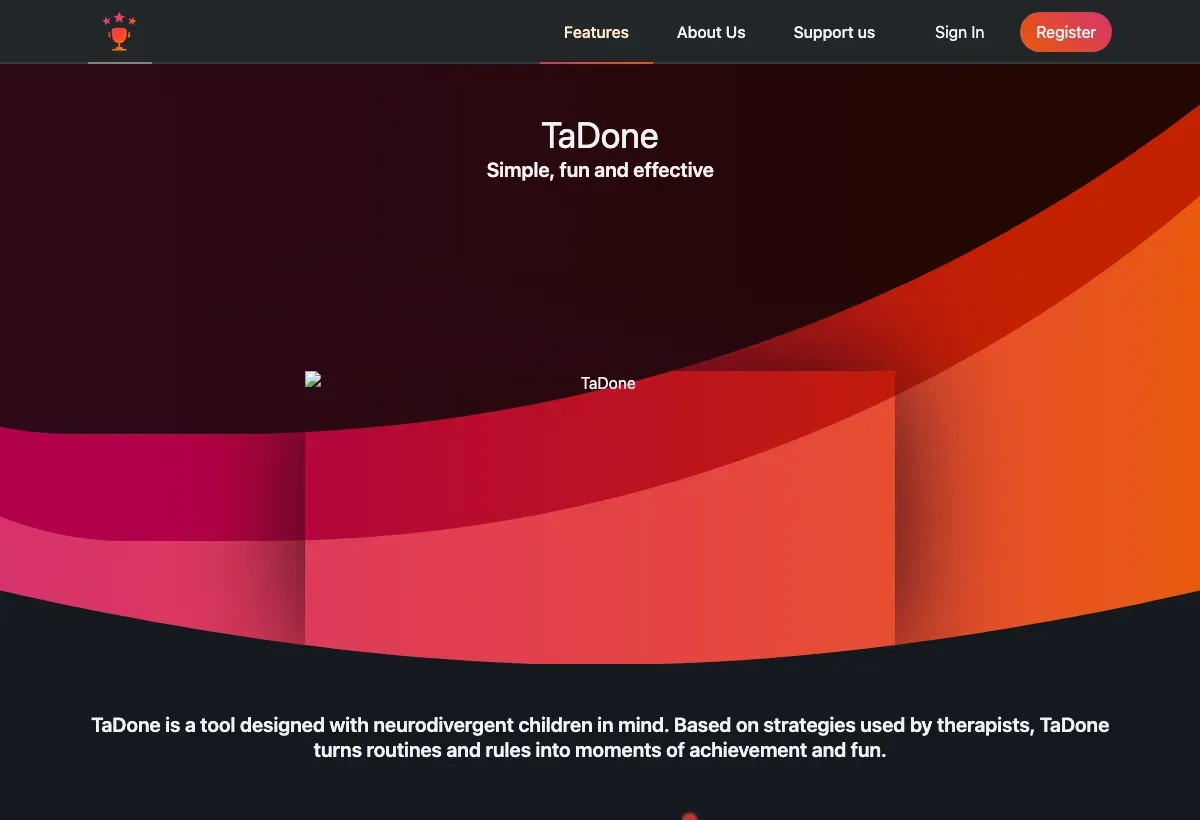The width and height of the screenshot is (1200, 820).
Task: Select the 'Simple, fun and effective' tagline
Action: pos(600,170)
